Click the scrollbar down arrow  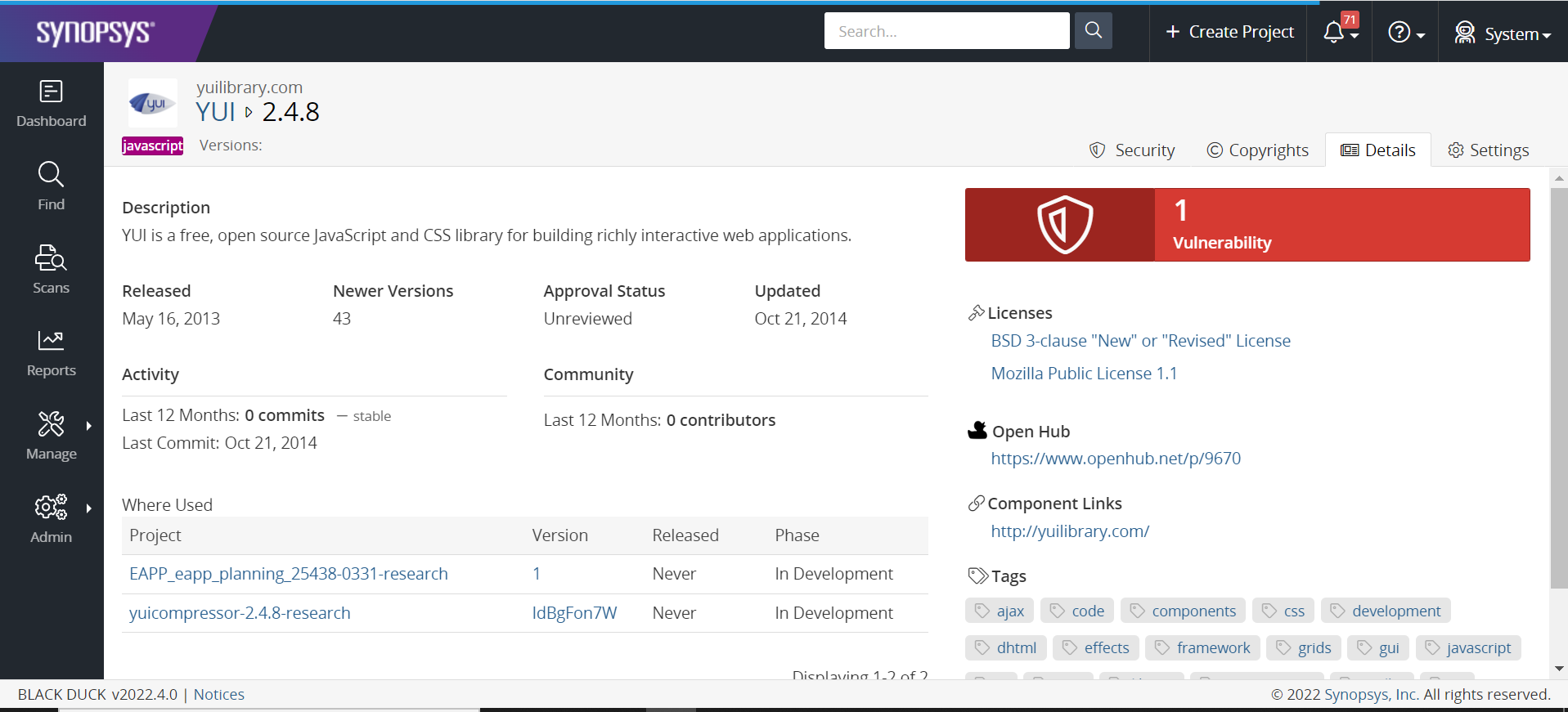(1559, 668)
